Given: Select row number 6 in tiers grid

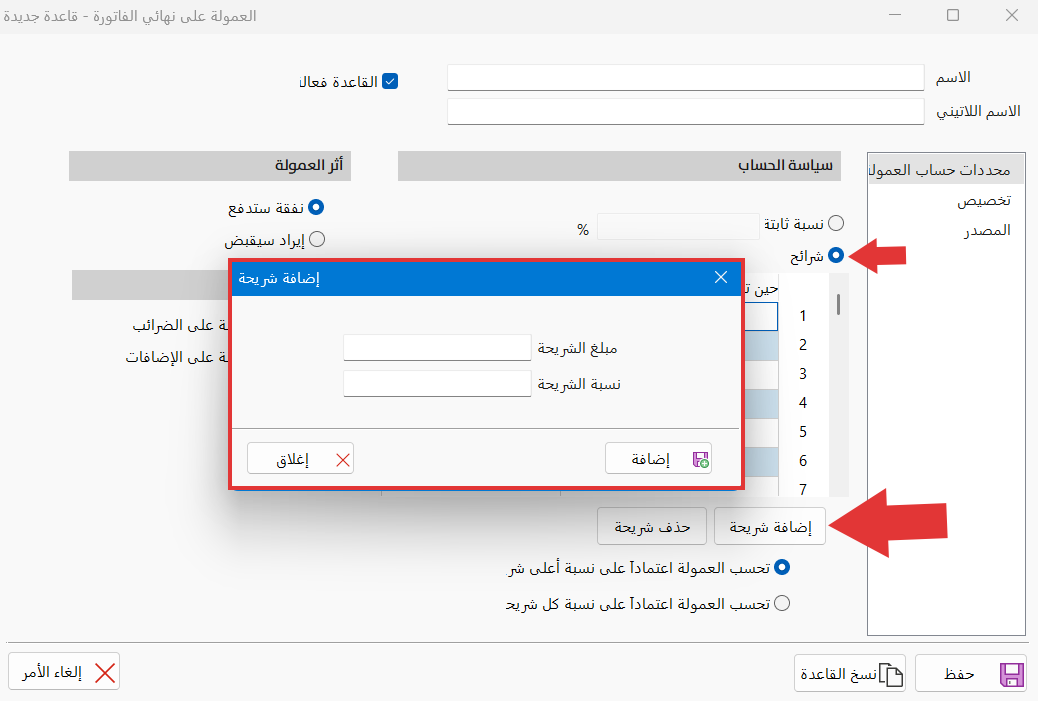Looking at the screenshot, I should coord(803,461).
